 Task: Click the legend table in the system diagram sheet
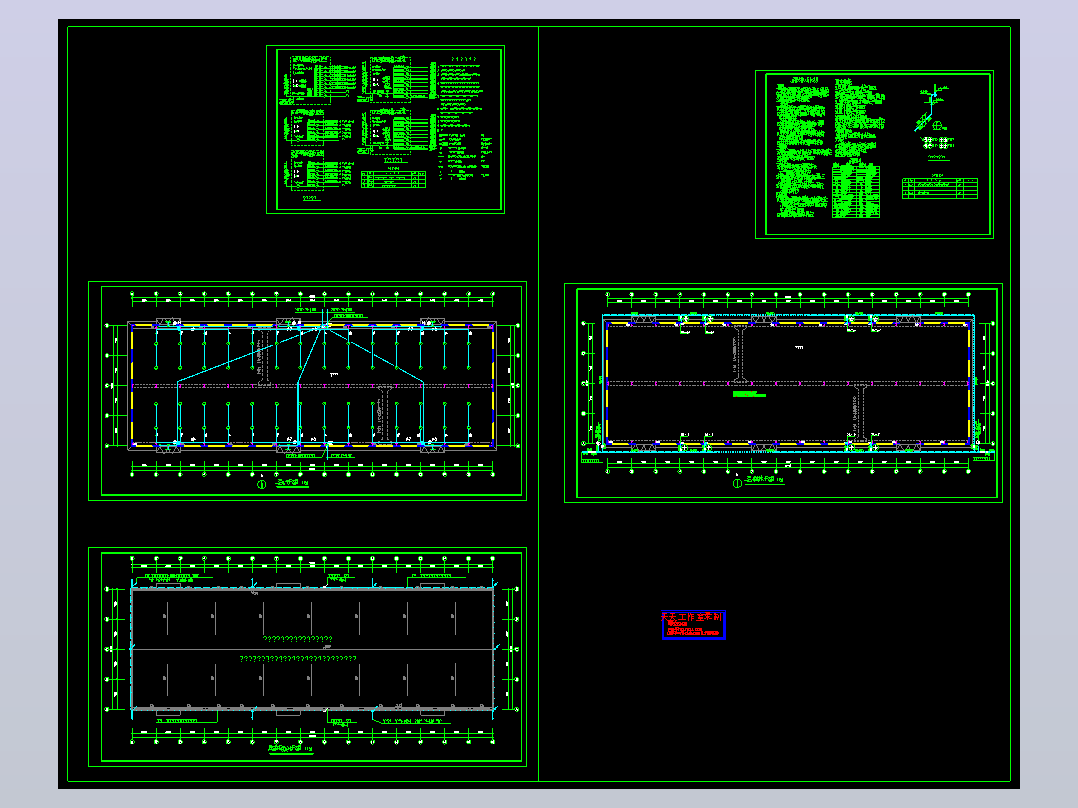point(393,179)
